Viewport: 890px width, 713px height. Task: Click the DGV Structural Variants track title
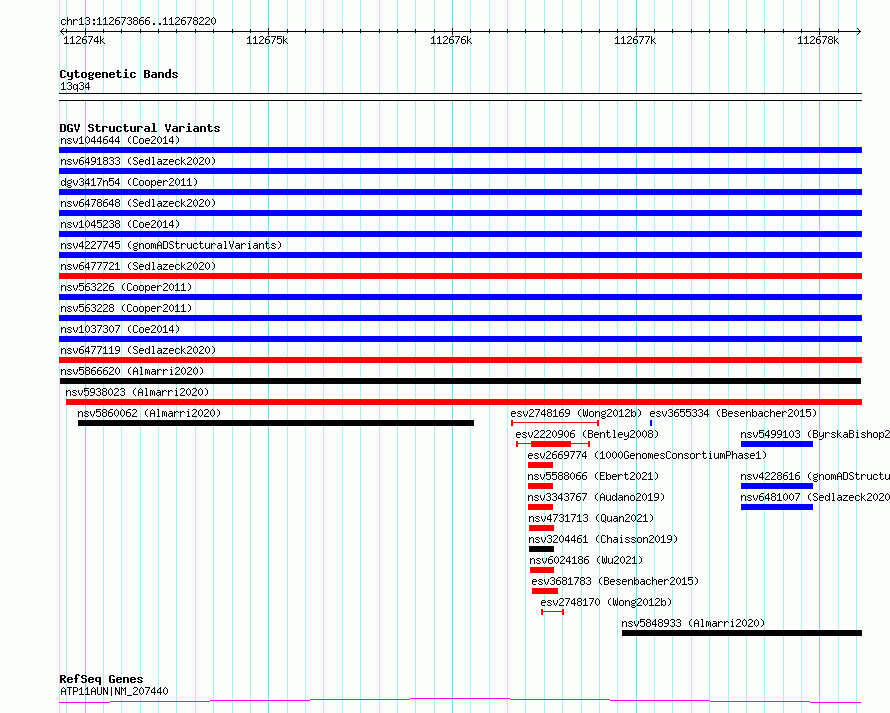(140, 128)
